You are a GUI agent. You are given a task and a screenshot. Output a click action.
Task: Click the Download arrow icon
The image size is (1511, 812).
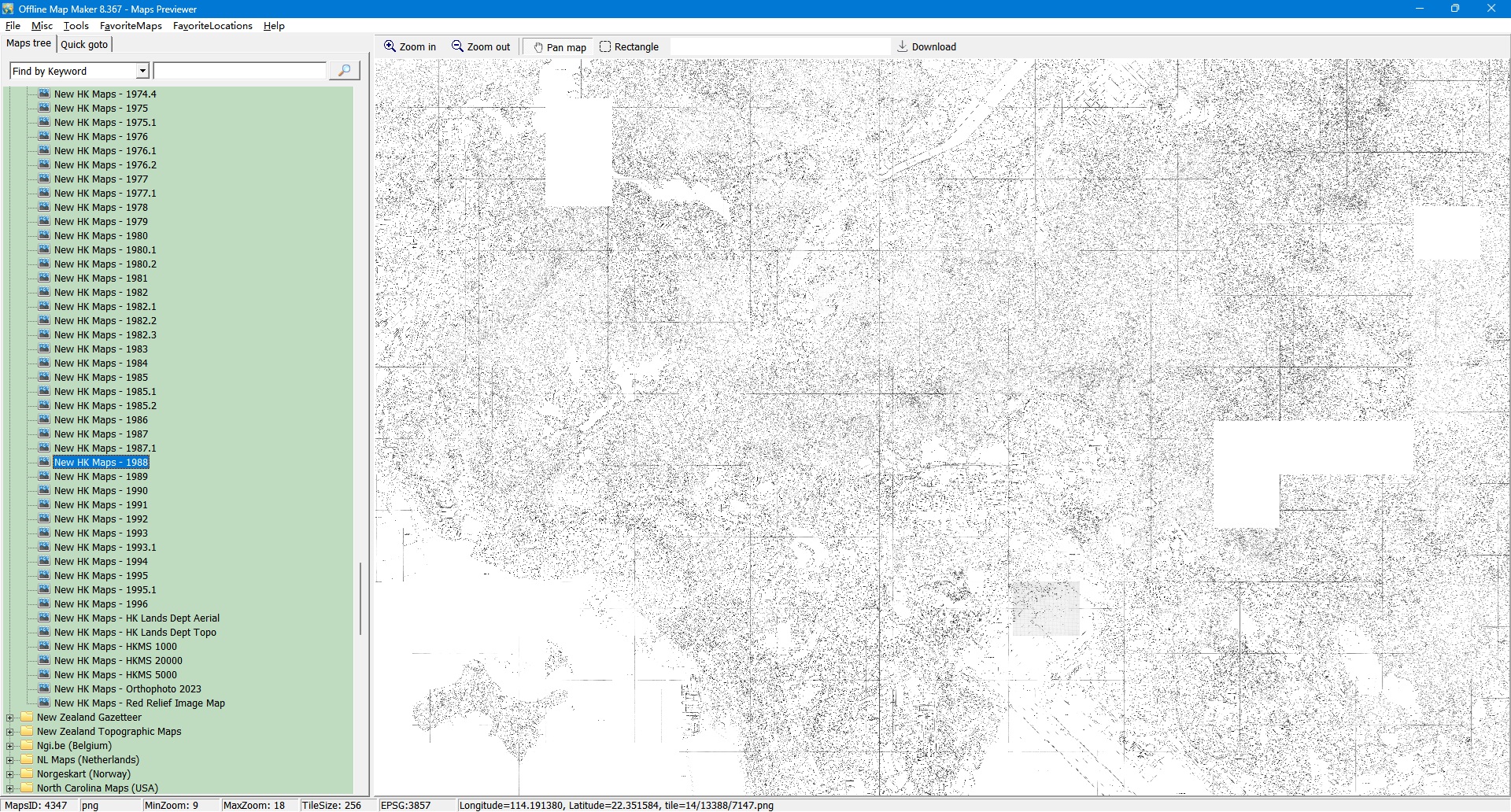[x=903, y=46]
